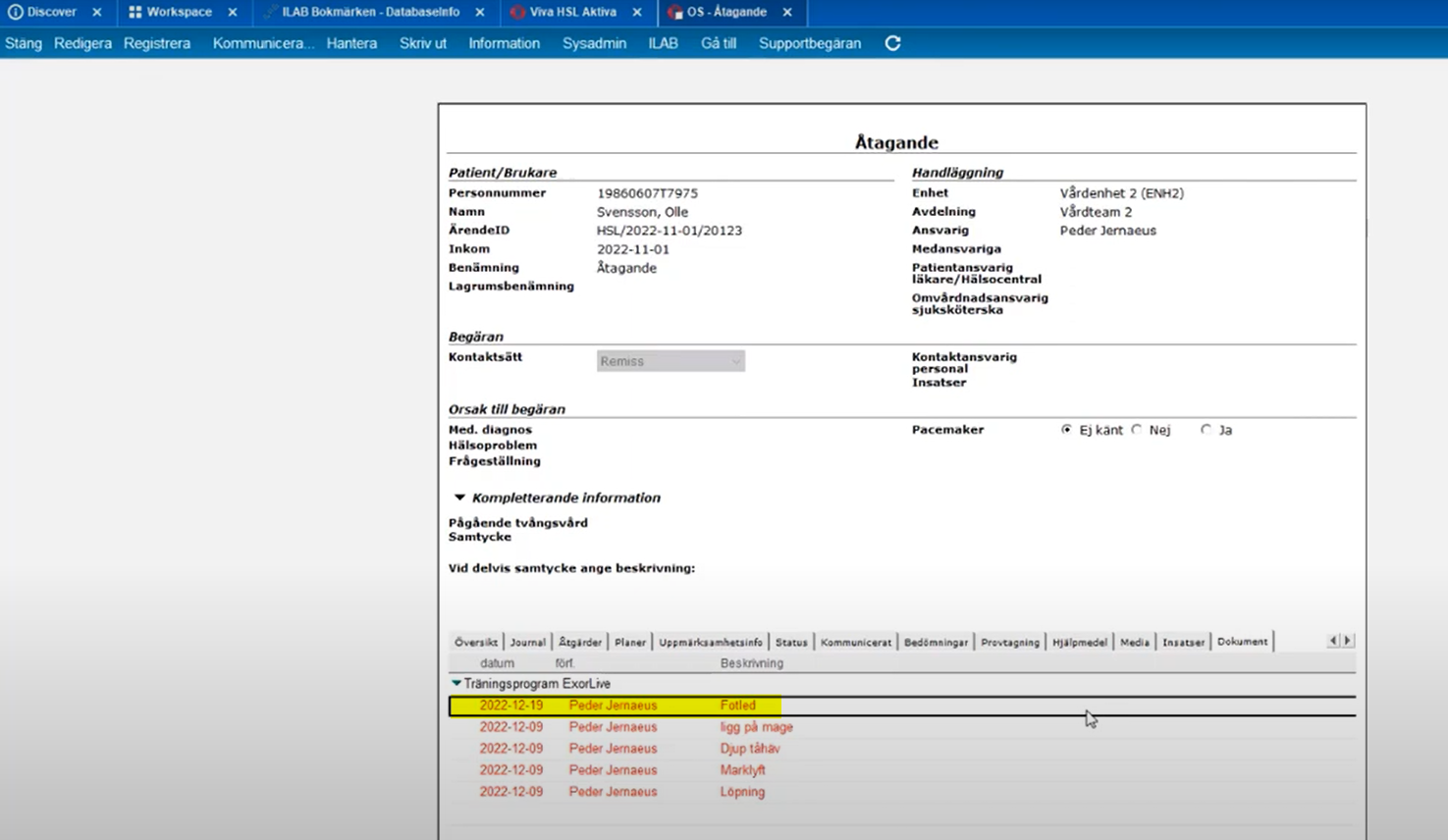The image size is (1448, 840).
Task: Select the Djup tåhäv document row
Action: [x=902, y=749]
